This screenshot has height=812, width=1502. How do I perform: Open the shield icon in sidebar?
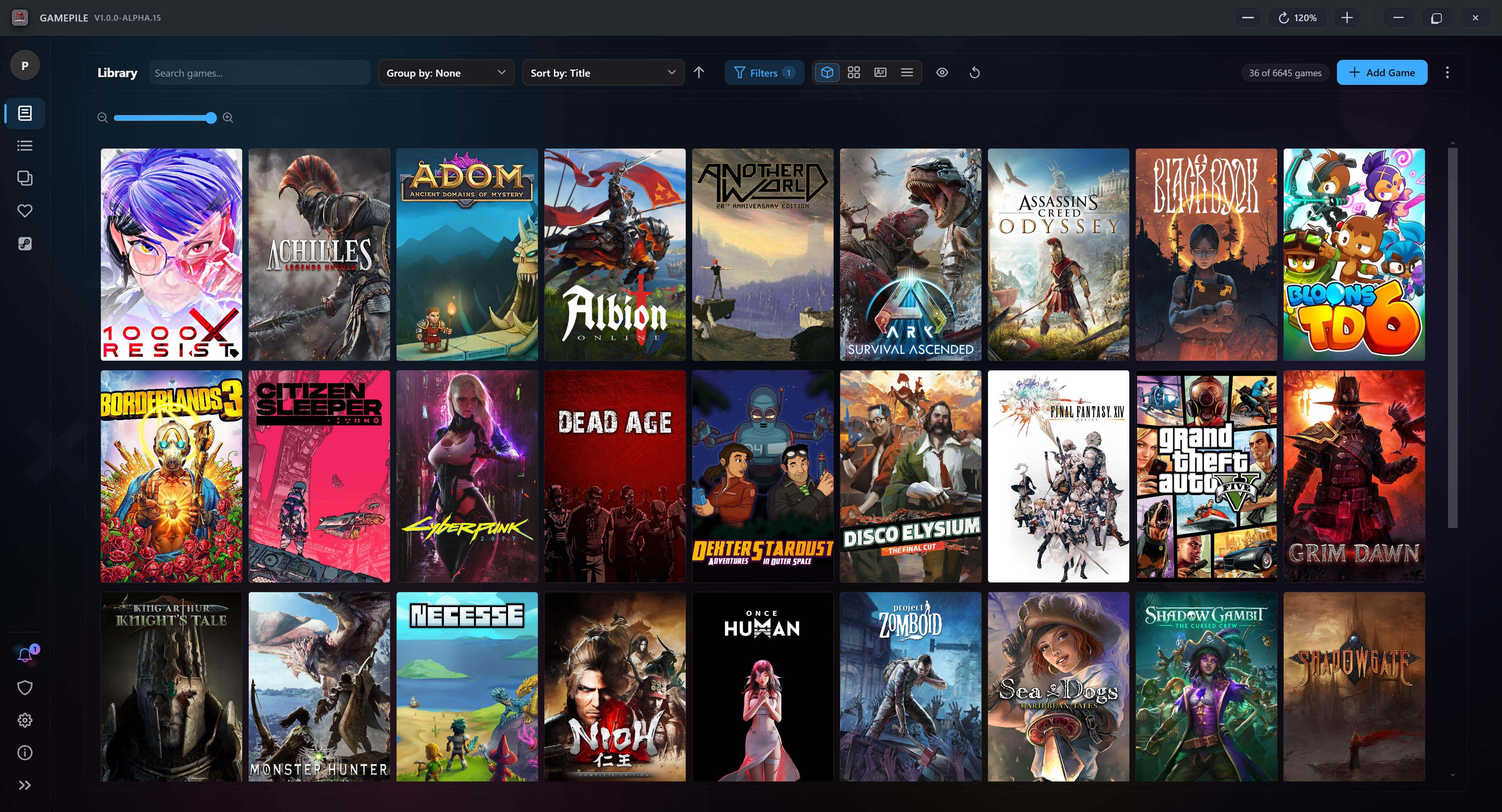click(25, 688)
